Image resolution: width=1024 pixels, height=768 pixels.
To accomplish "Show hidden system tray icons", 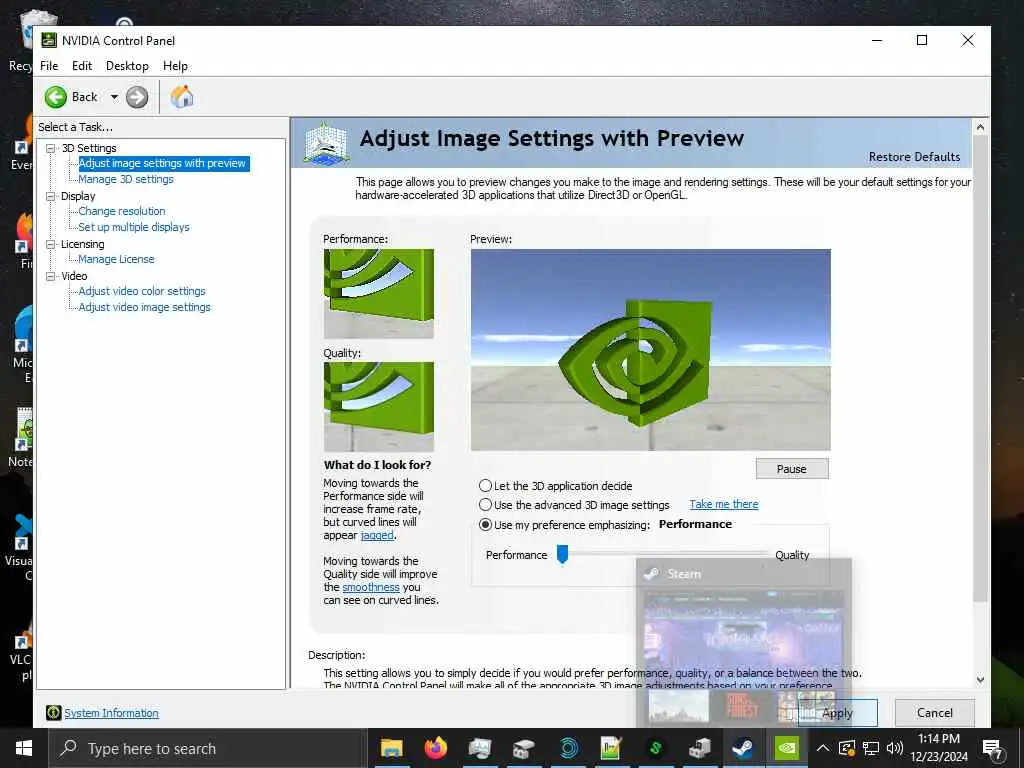I will pos(823,748).
